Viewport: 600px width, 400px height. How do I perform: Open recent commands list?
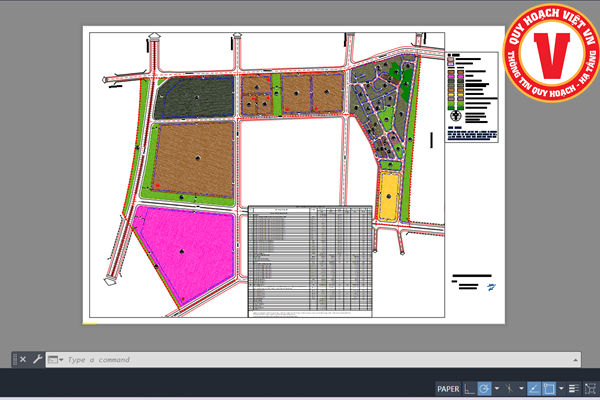click(x=55, y=359)
